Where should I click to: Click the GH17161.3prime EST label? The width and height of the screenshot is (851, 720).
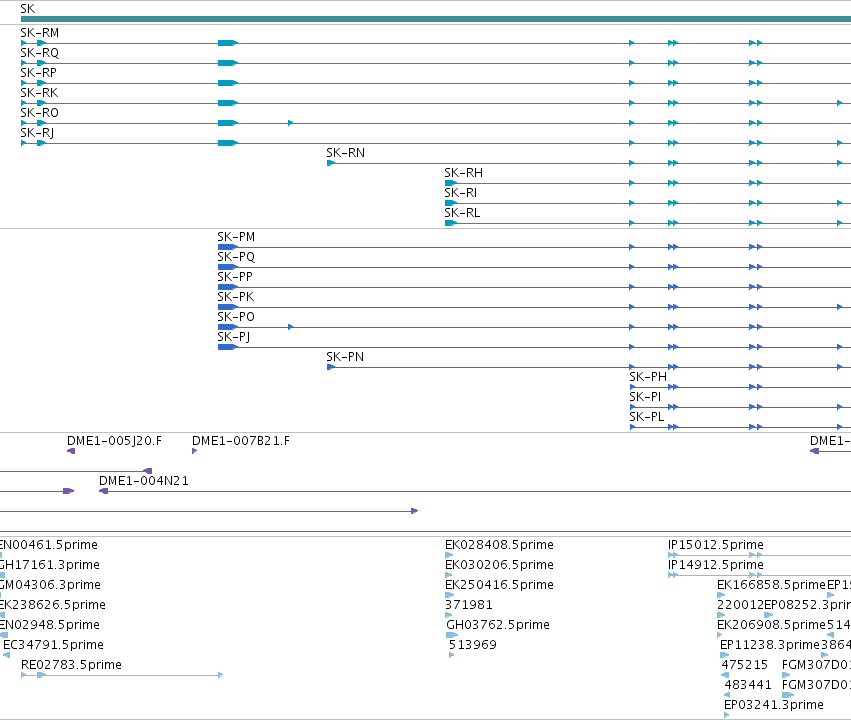pyautogui.click(x=50, y=565)
